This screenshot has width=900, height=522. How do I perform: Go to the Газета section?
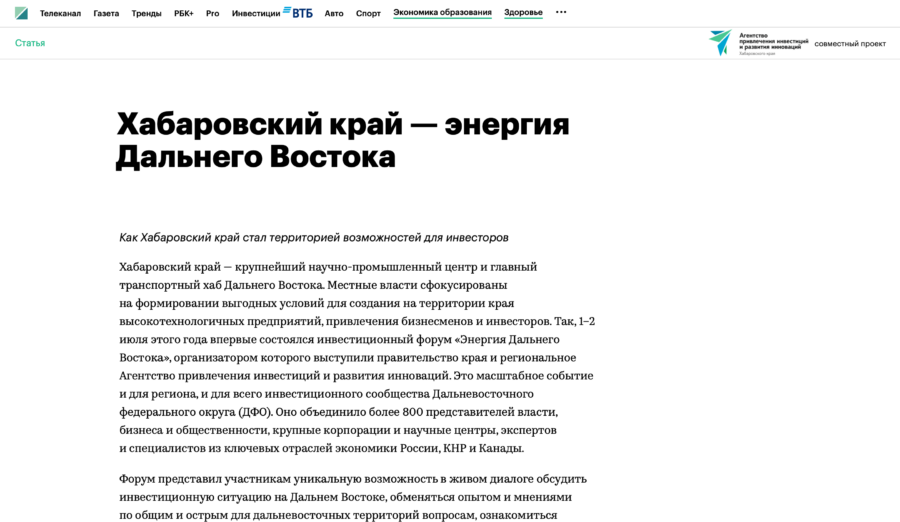click(x=106, y=13)
